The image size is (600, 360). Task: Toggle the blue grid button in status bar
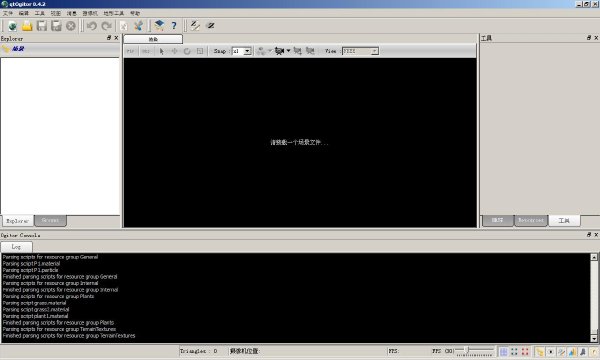pos(504,351)
